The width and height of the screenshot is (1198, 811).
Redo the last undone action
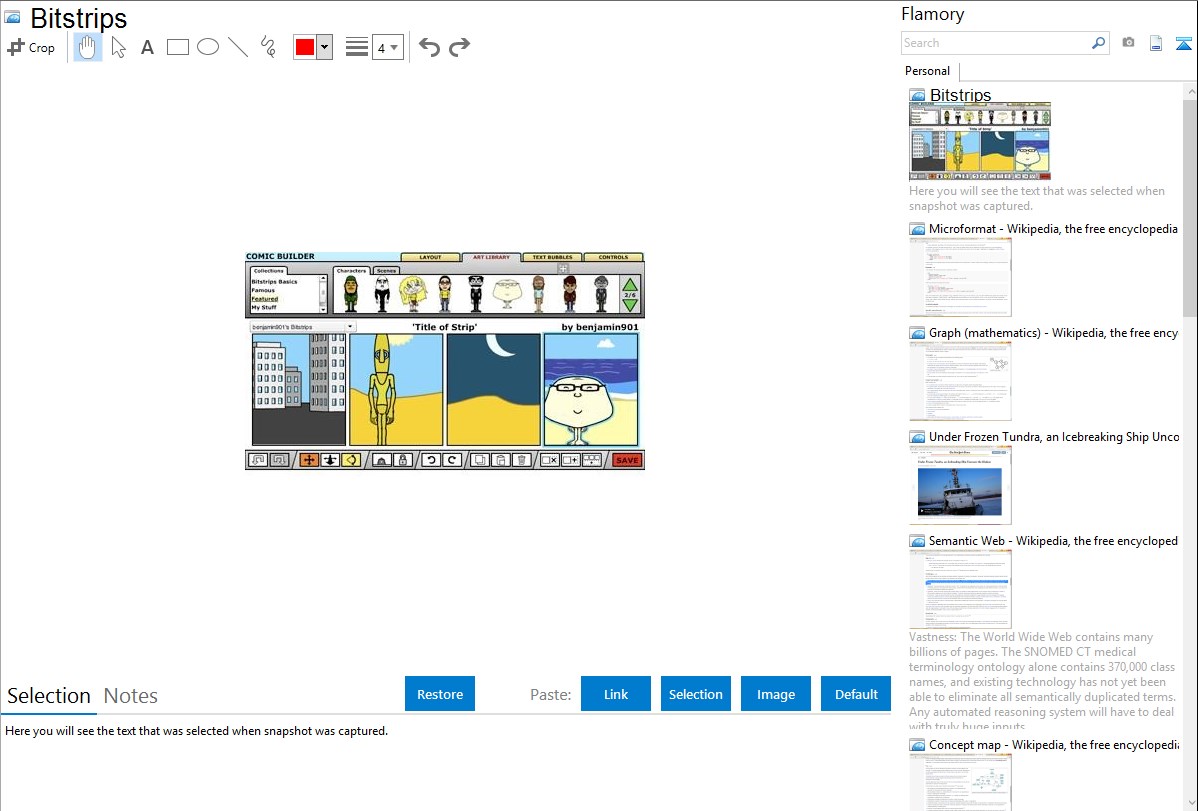click(x=459, y=47)
